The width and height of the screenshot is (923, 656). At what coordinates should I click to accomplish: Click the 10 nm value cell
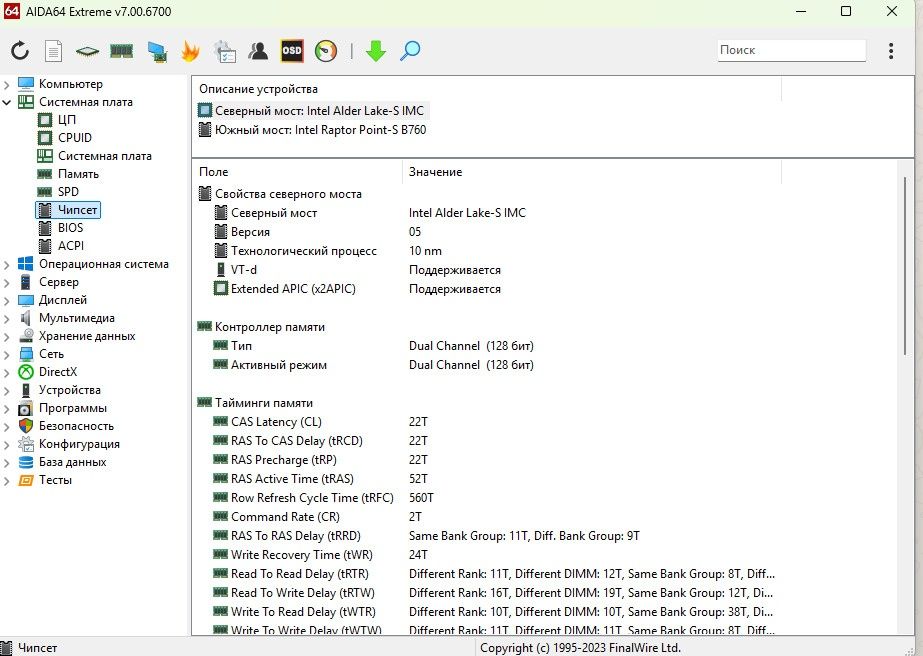tap(425, 251)
